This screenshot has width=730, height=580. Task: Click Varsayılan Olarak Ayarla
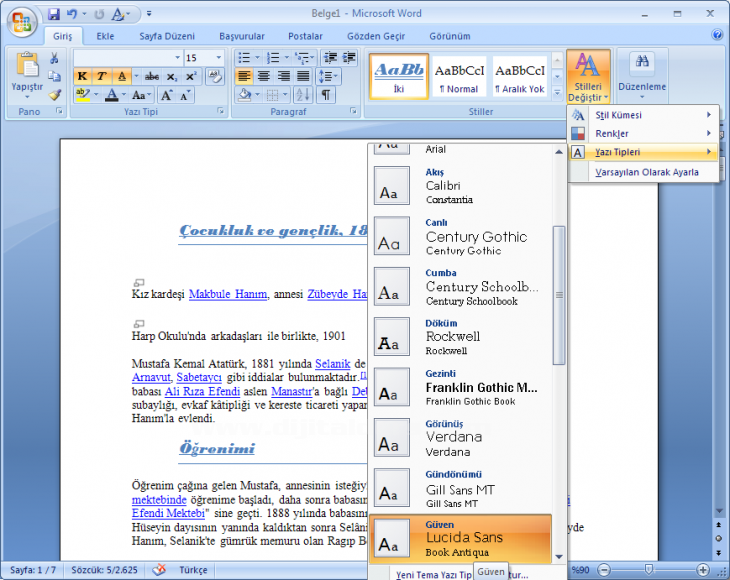click(646, 172)
